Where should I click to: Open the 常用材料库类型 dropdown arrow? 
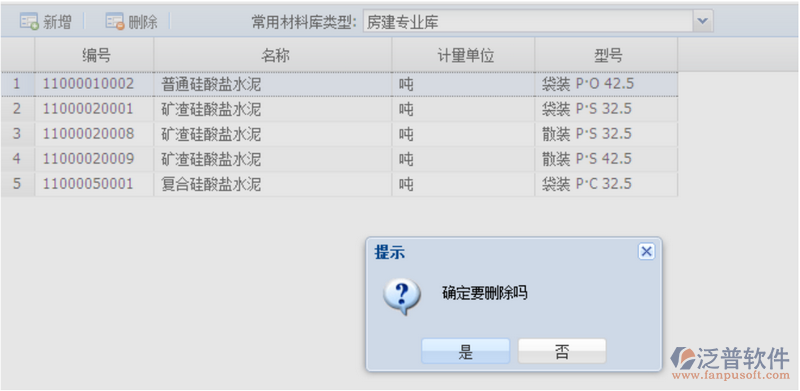(x=703, y=21)
